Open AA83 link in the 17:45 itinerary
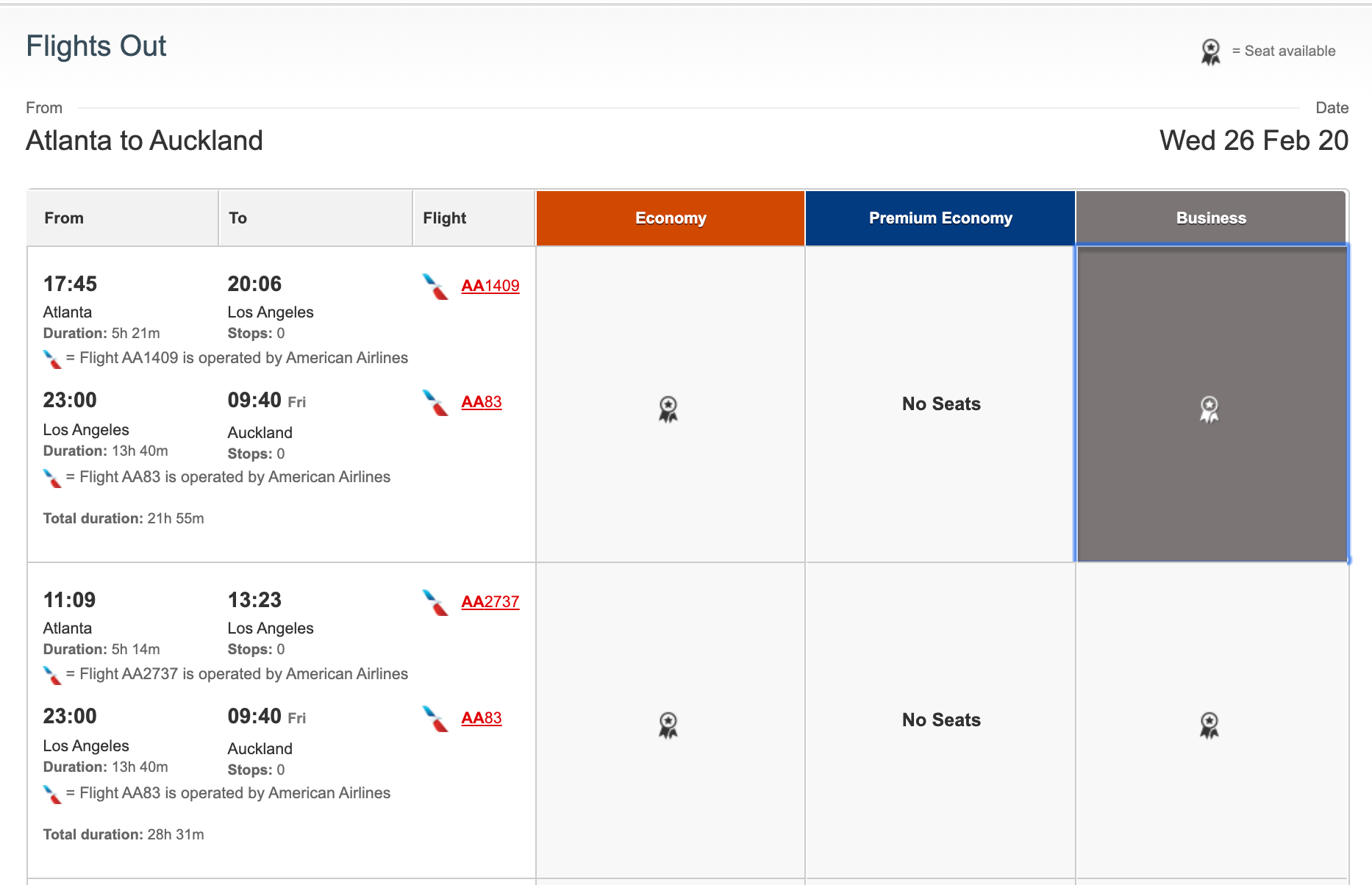Screen dimensions: 1372x885 481,402
